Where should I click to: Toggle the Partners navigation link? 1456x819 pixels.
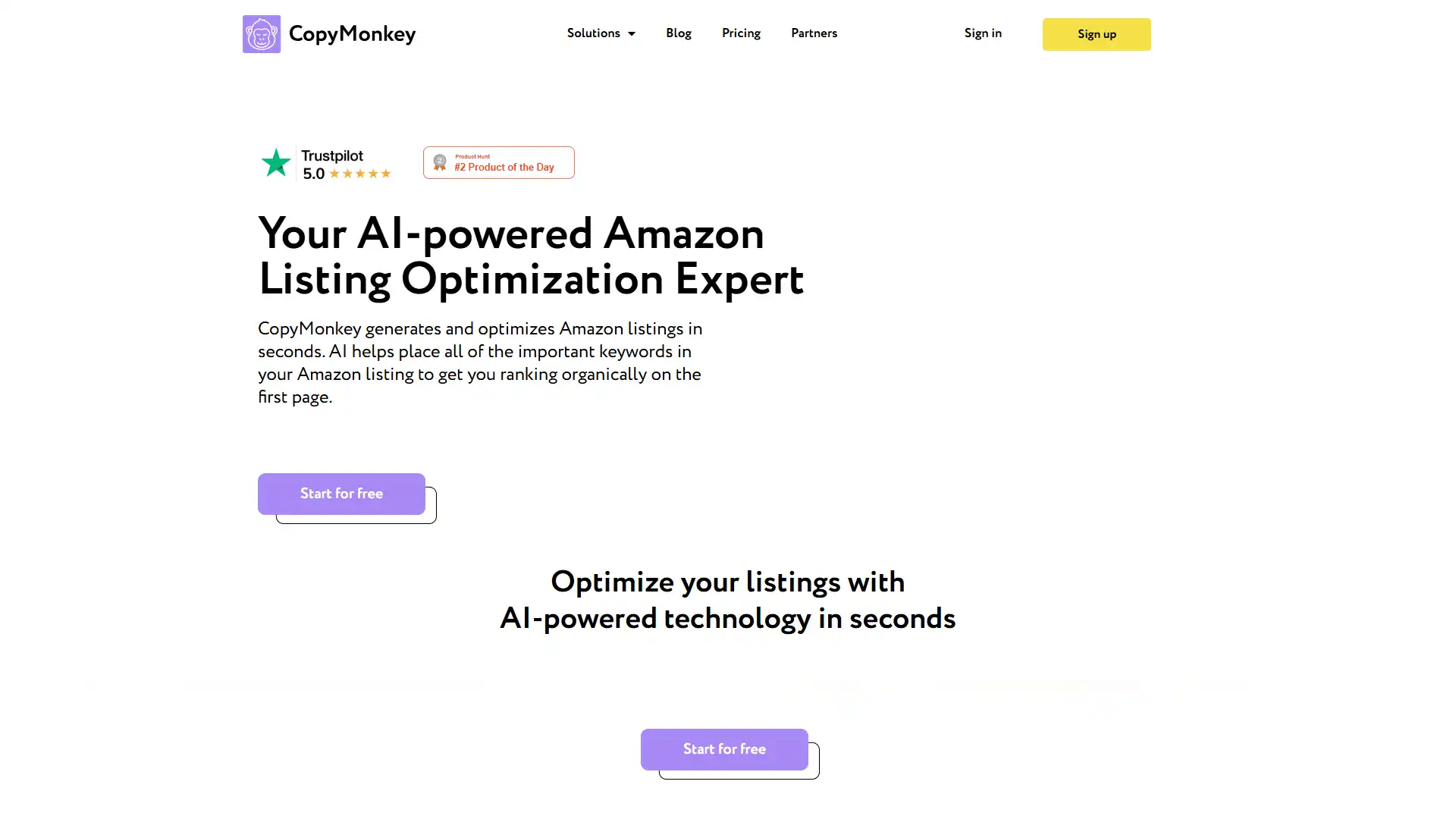pos(814,33)
